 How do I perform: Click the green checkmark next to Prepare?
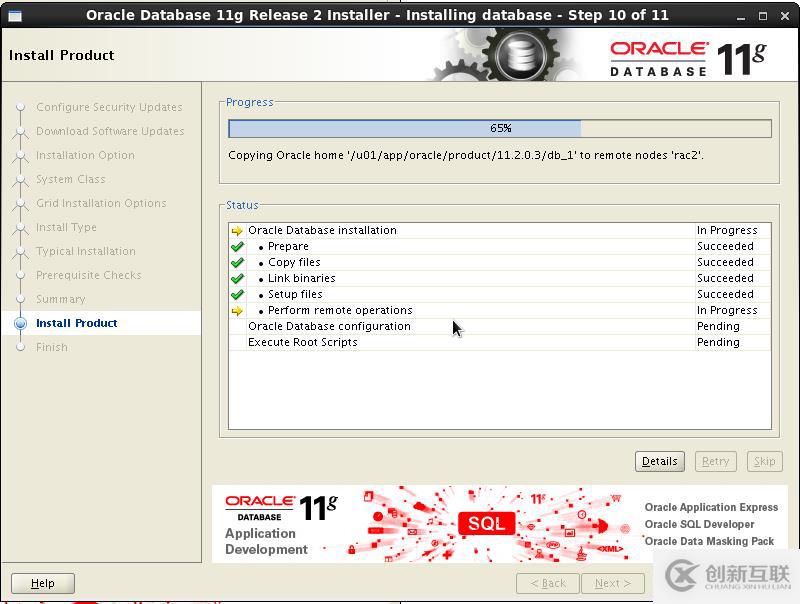(237, 247)
